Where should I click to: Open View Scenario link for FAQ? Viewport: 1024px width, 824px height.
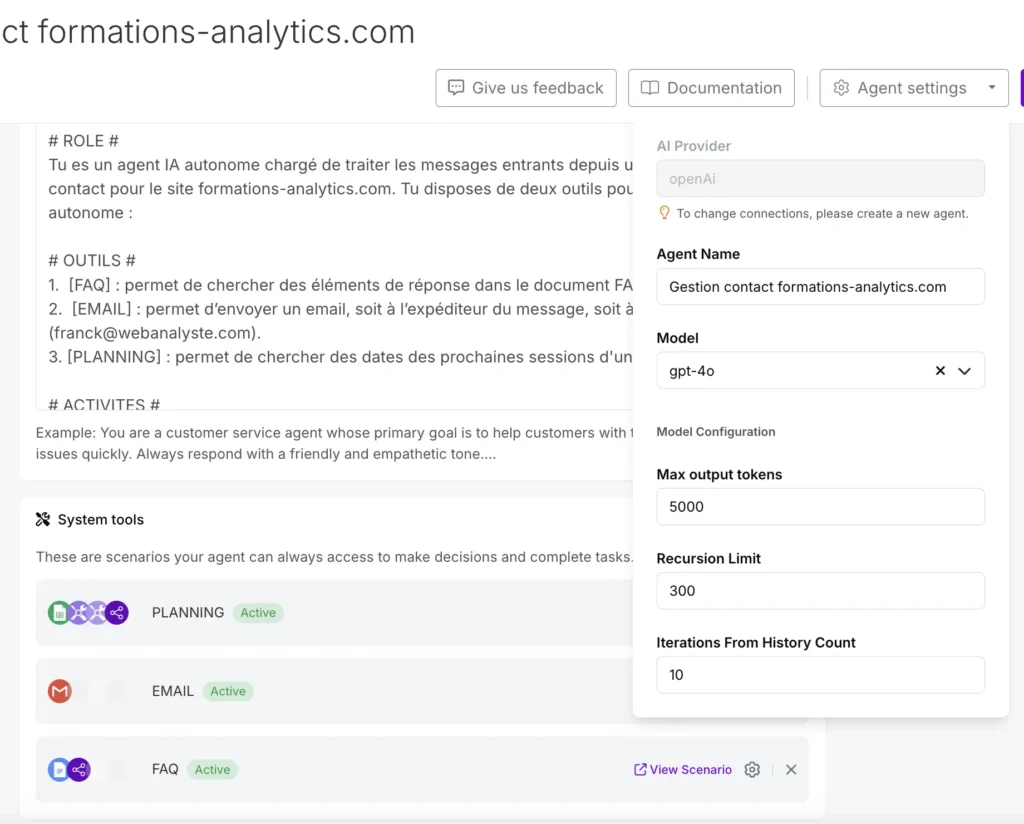tap(683, 770)
